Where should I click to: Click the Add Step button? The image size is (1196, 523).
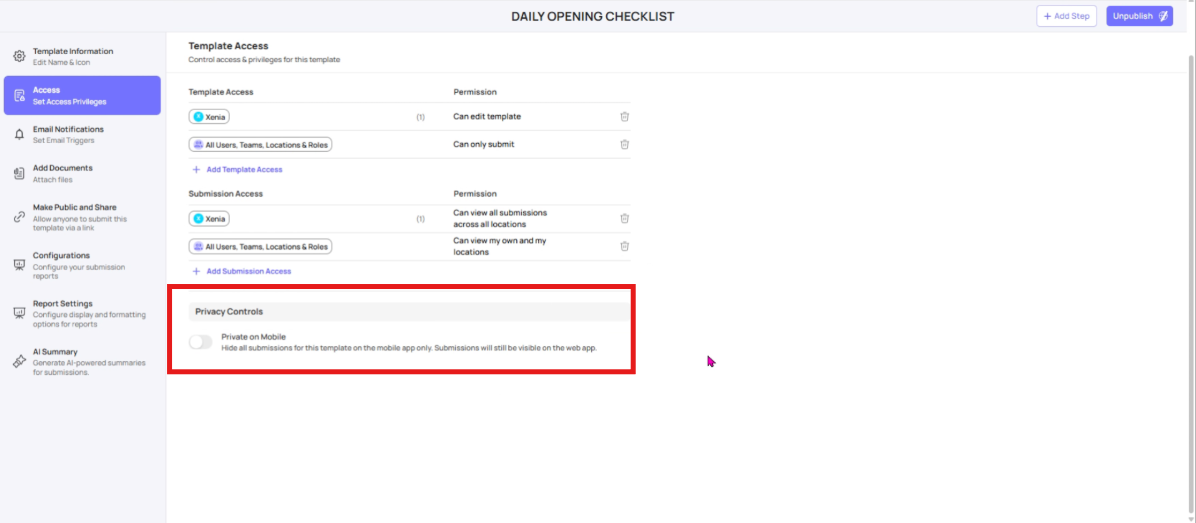click(1066, 16)
